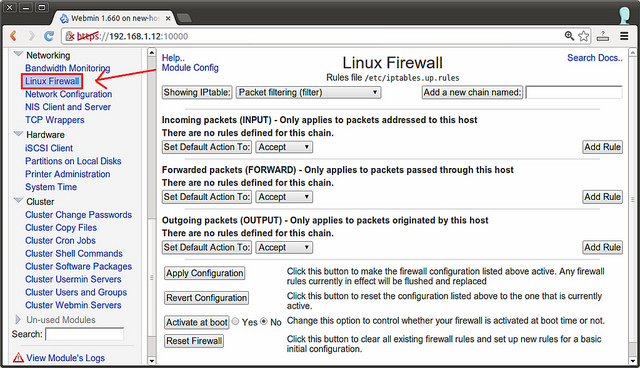Expand the Un-used Modules section
This screenshot has width=640, height=368.
(x=18, y=319)
